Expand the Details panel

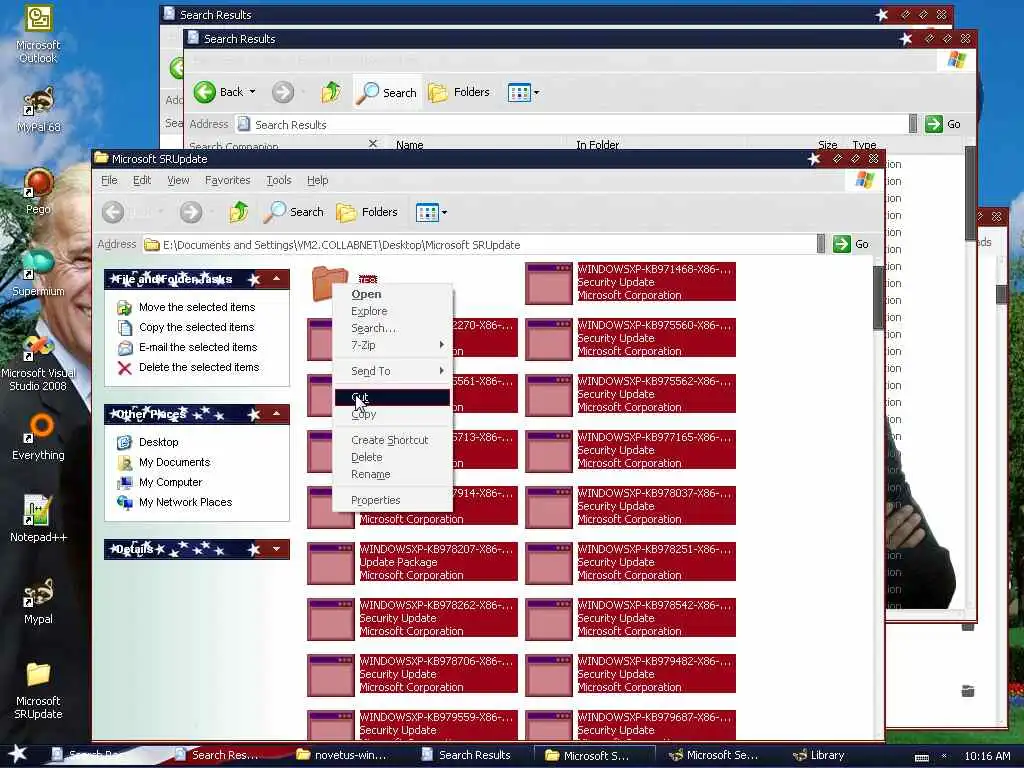[x=277, y=549]
